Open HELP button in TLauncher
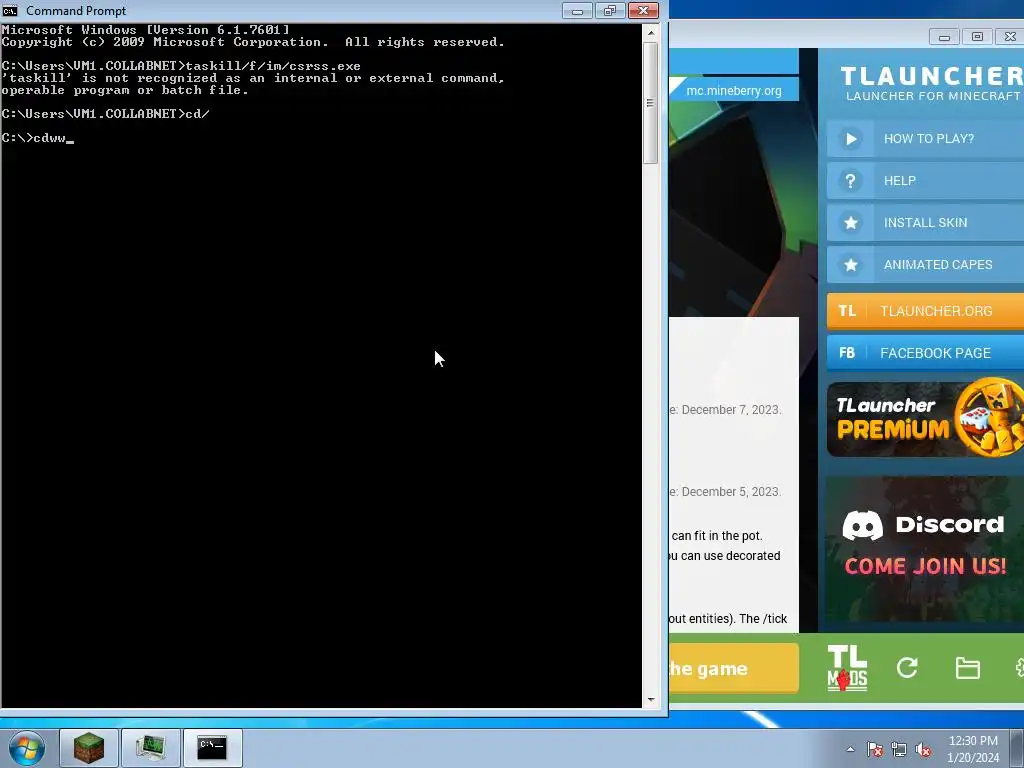This screenshot has width=1024, height=768. 925,181
